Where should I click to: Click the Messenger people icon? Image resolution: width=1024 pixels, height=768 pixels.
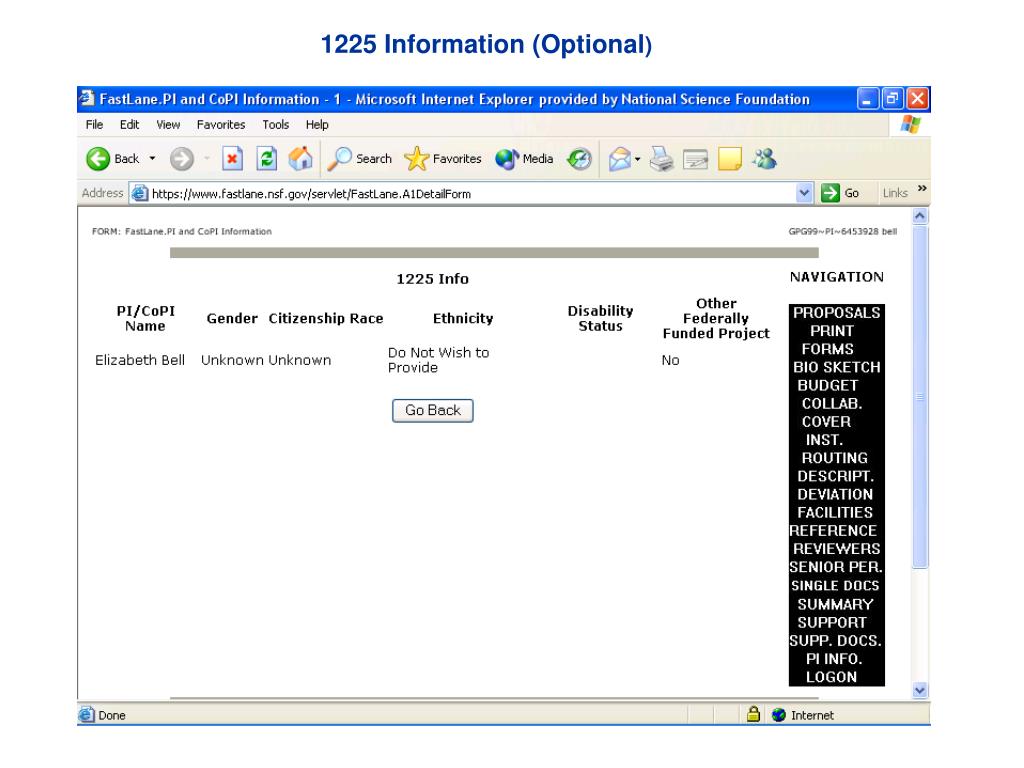click(764, 159)
